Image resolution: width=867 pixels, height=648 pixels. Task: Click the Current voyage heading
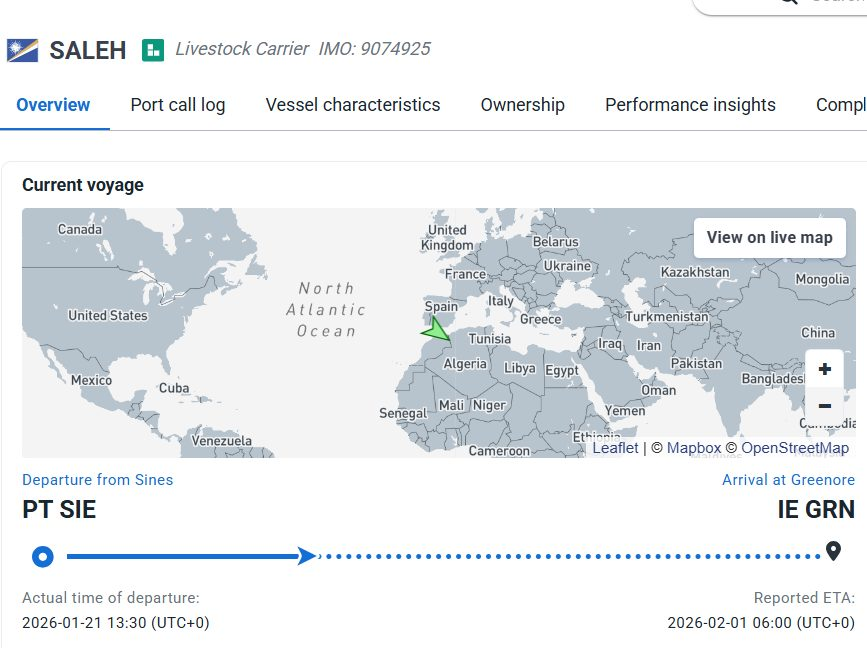(x=83, y=185)
